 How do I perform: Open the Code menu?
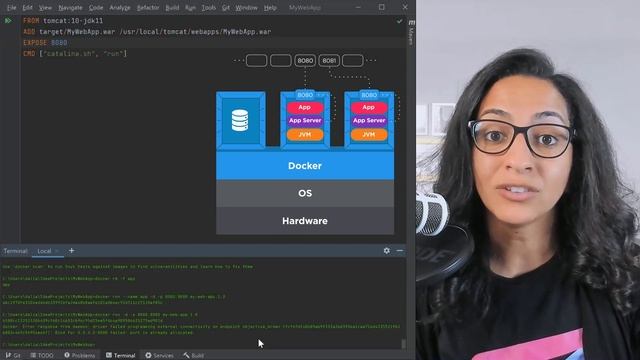pyautogui.click(x=96, y=7)
